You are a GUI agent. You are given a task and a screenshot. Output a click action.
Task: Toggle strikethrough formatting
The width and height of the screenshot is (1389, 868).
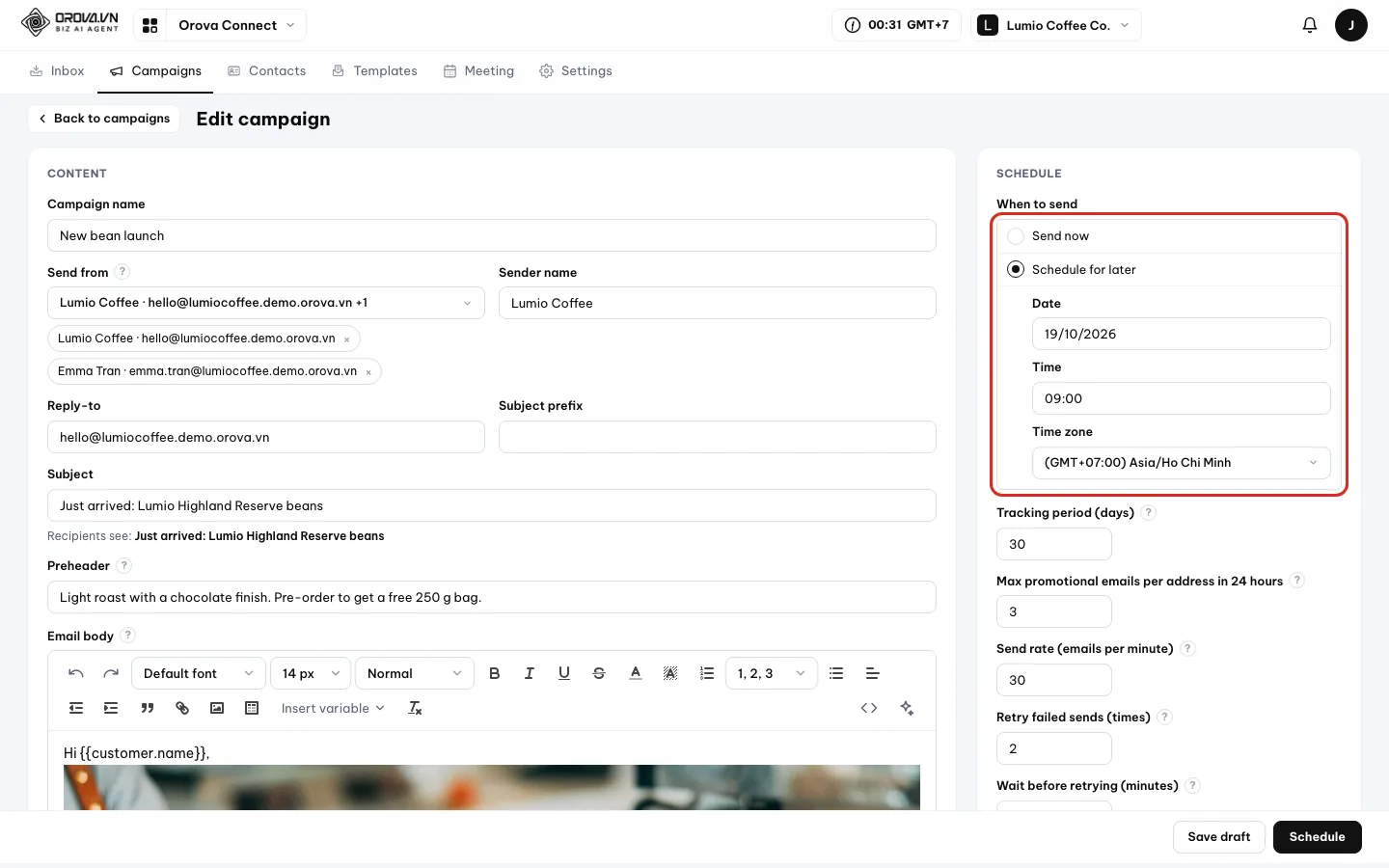pyautogui.click(x=599, y=673)
